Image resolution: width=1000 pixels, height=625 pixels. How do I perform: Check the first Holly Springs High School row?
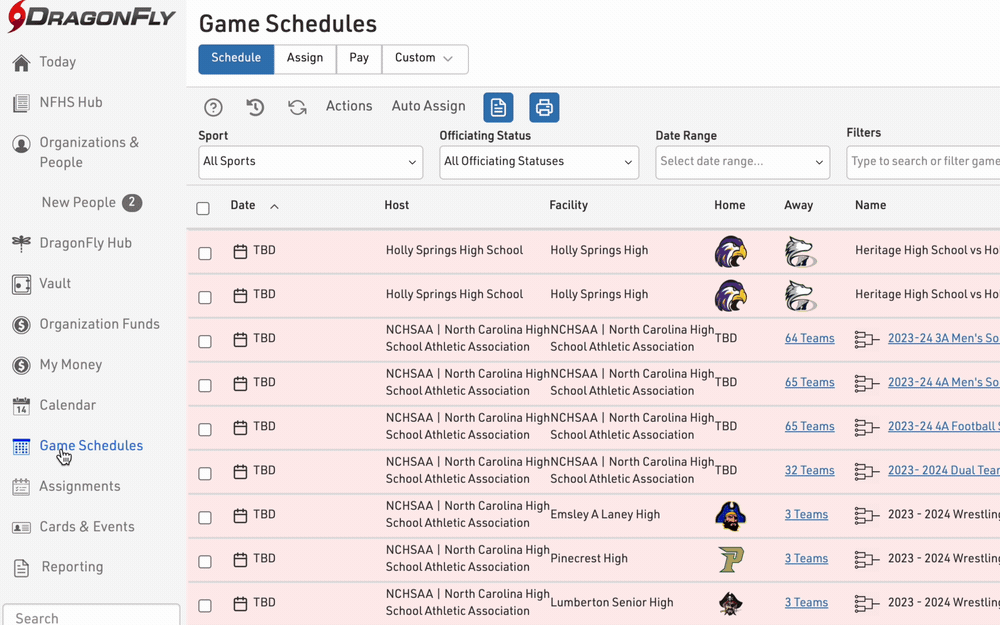pyautogui.click(x=205, y=253)
